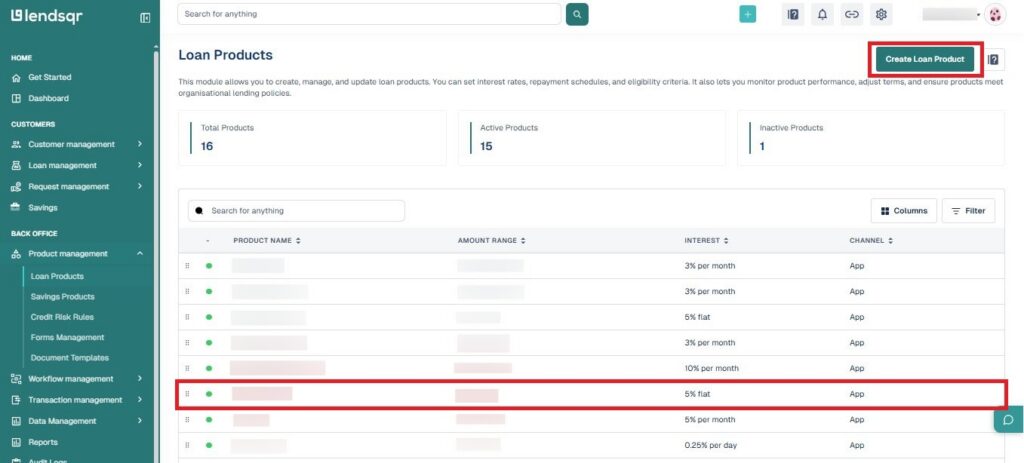The height and width of the screenshot is (463, 1024).
Task: Open Loan Products in the sidebar
Action: point(57,276)
